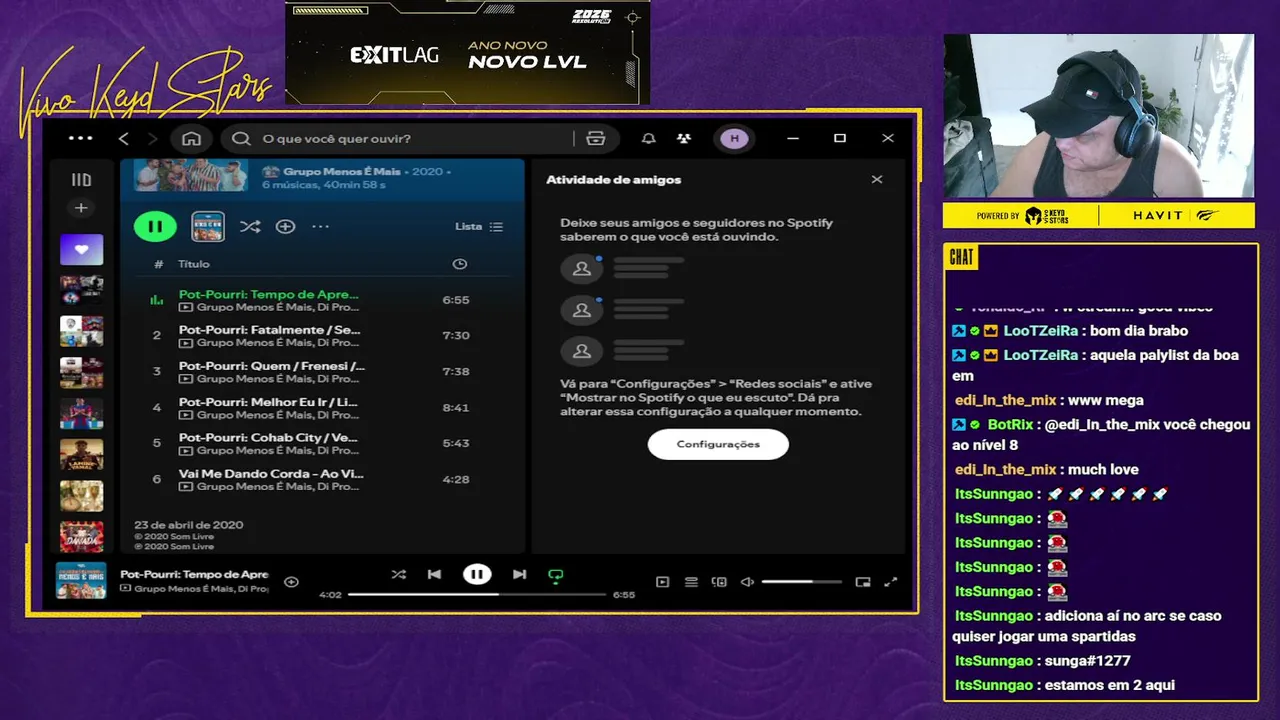
Task: Open the 'Lista' view options dropdown
Action: 479,227
